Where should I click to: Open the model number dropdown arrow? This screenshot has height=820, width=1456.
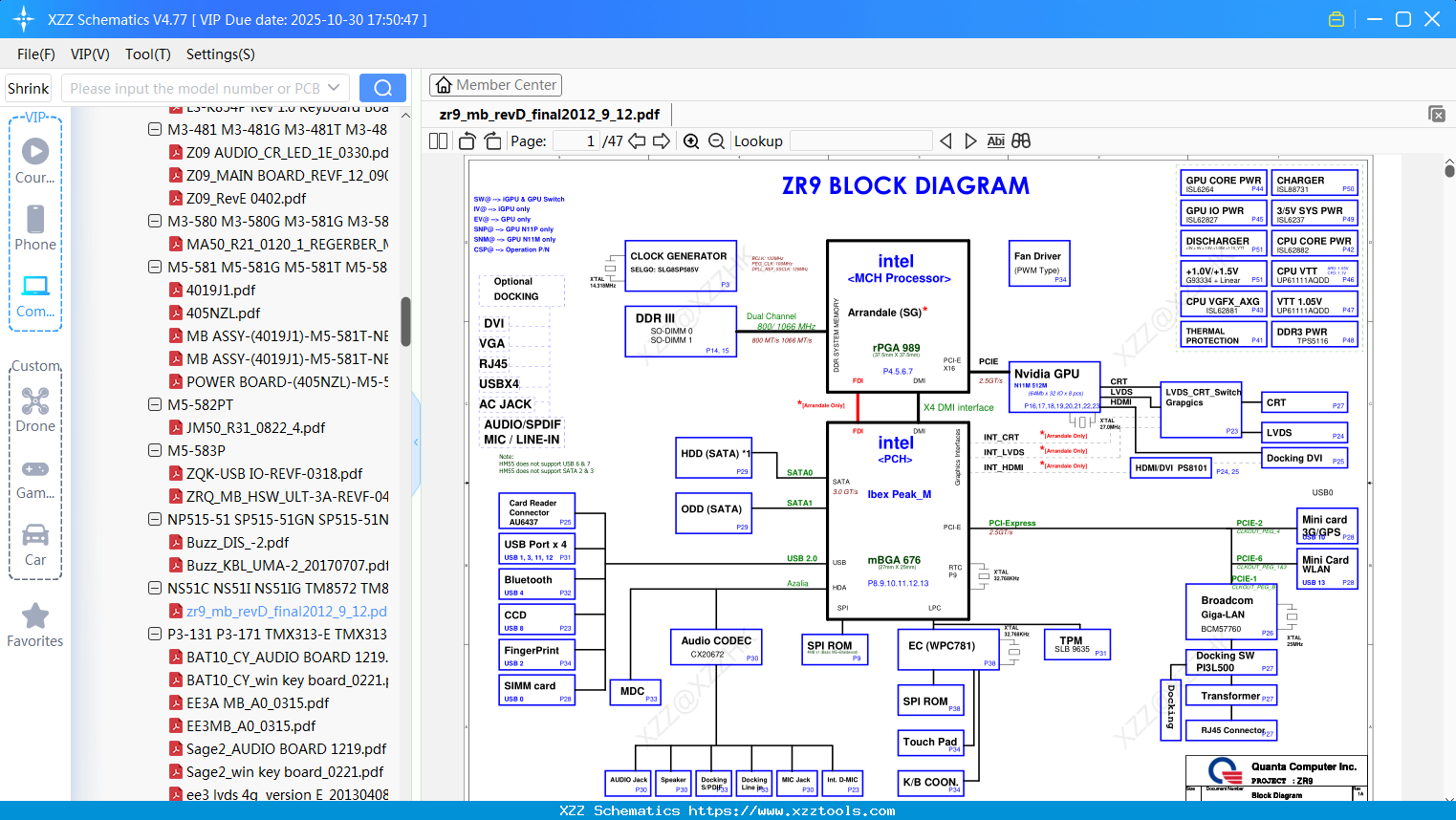334,88
